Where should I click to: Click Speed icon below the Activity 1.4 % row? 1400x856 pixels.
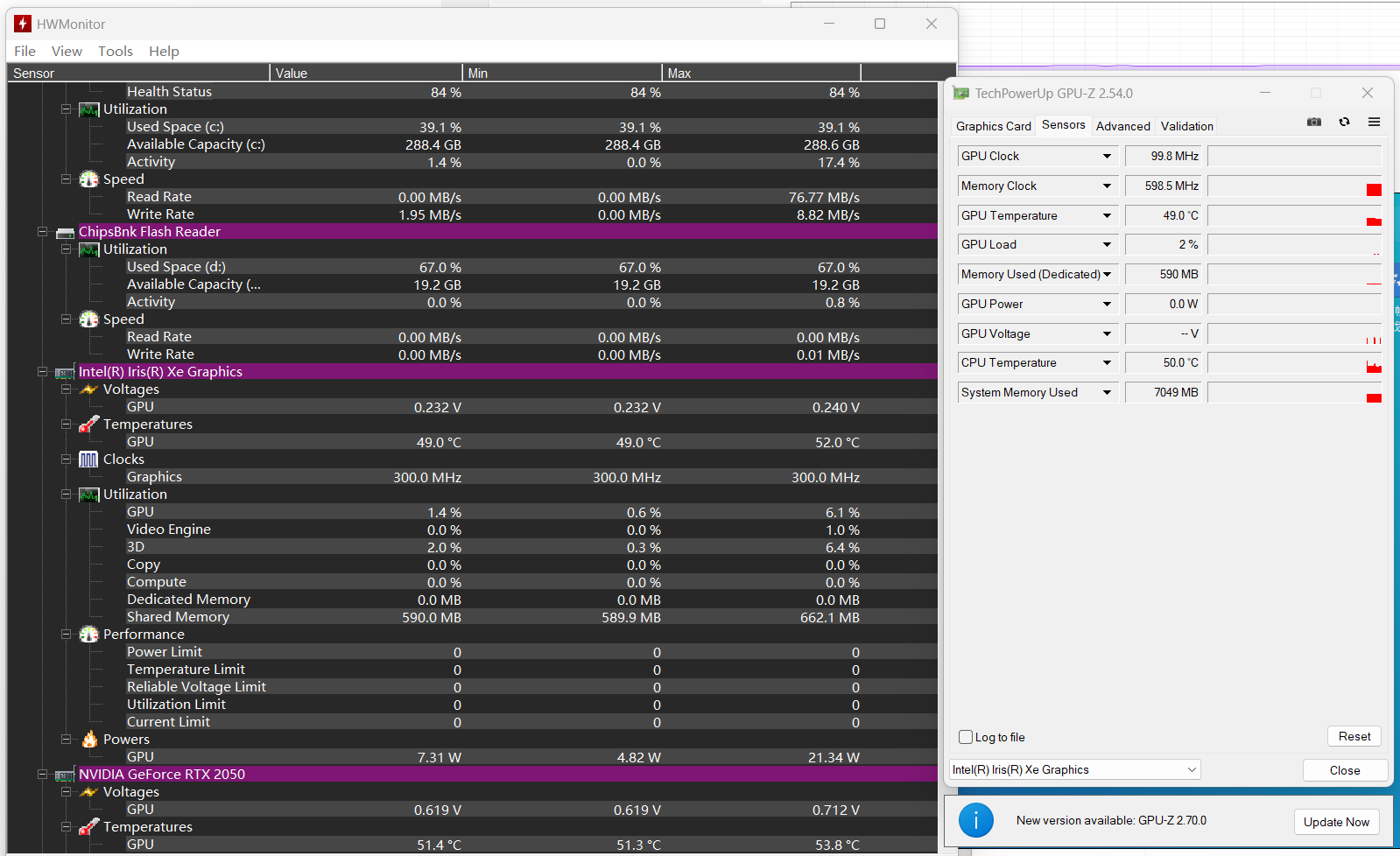tap(88, 179)
